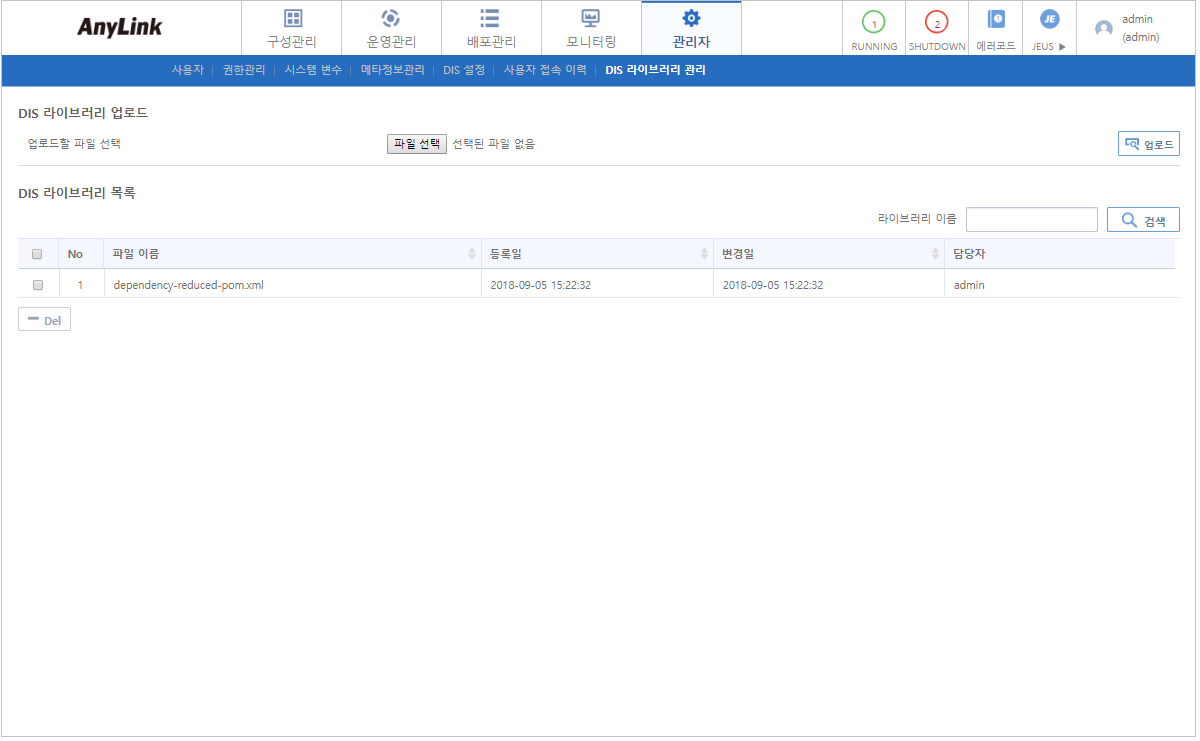Focus the 라이브러리 이름 search field
The height and width of the screenshot is (741, 1200).
1032,220
